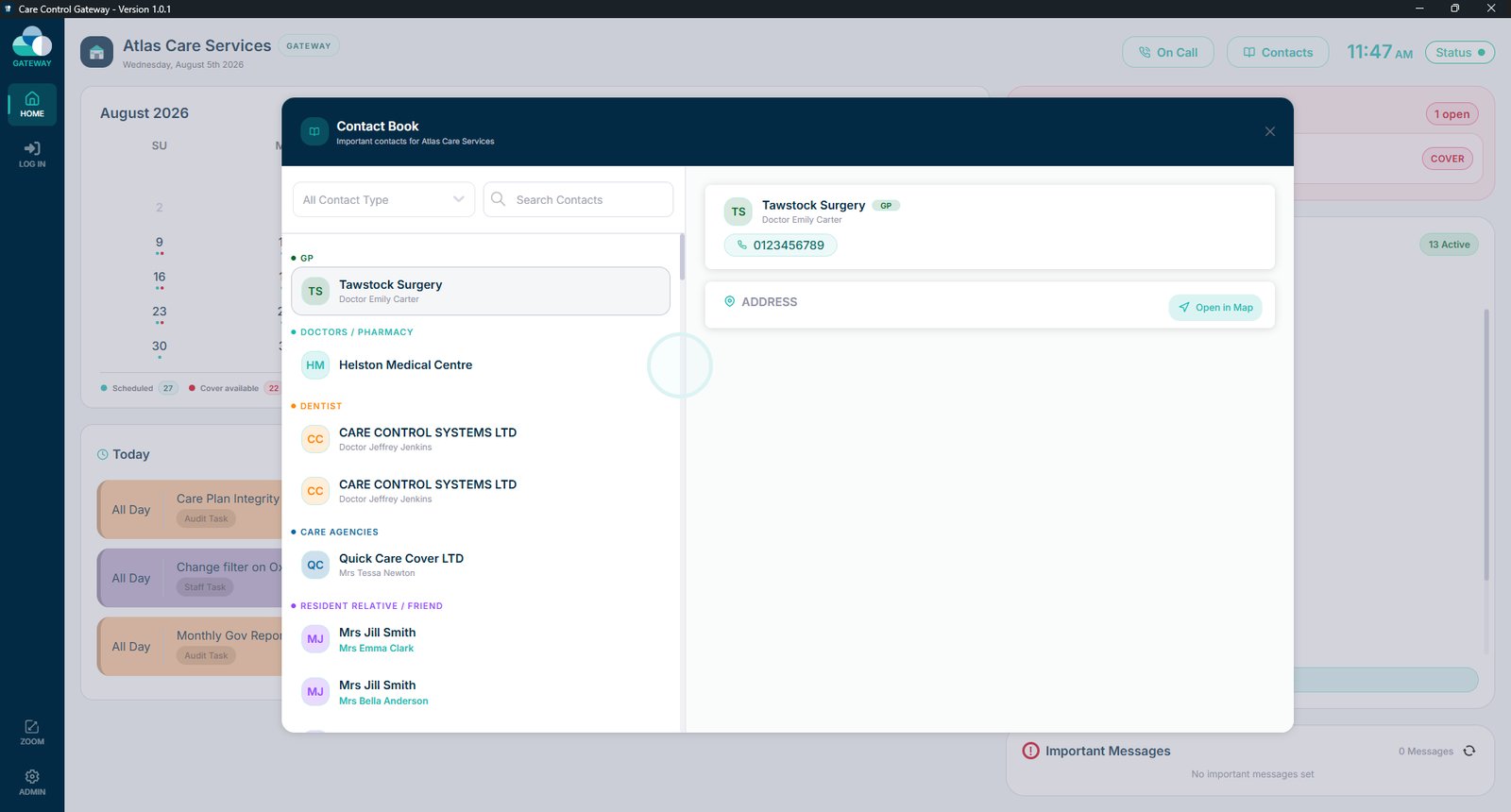Open the Home sidebar item
1511x812 pixels.
coord(32,105)
